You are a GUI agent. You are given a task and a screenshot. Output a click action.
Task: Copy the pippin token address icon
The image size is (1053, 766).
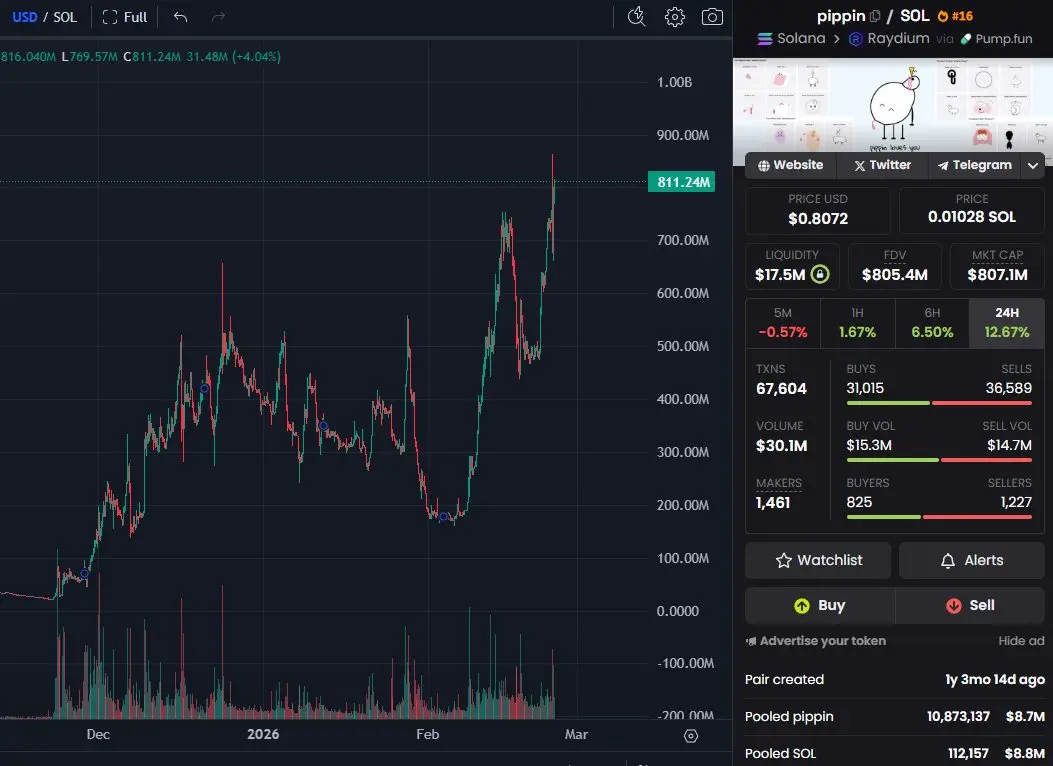point(874,16)
